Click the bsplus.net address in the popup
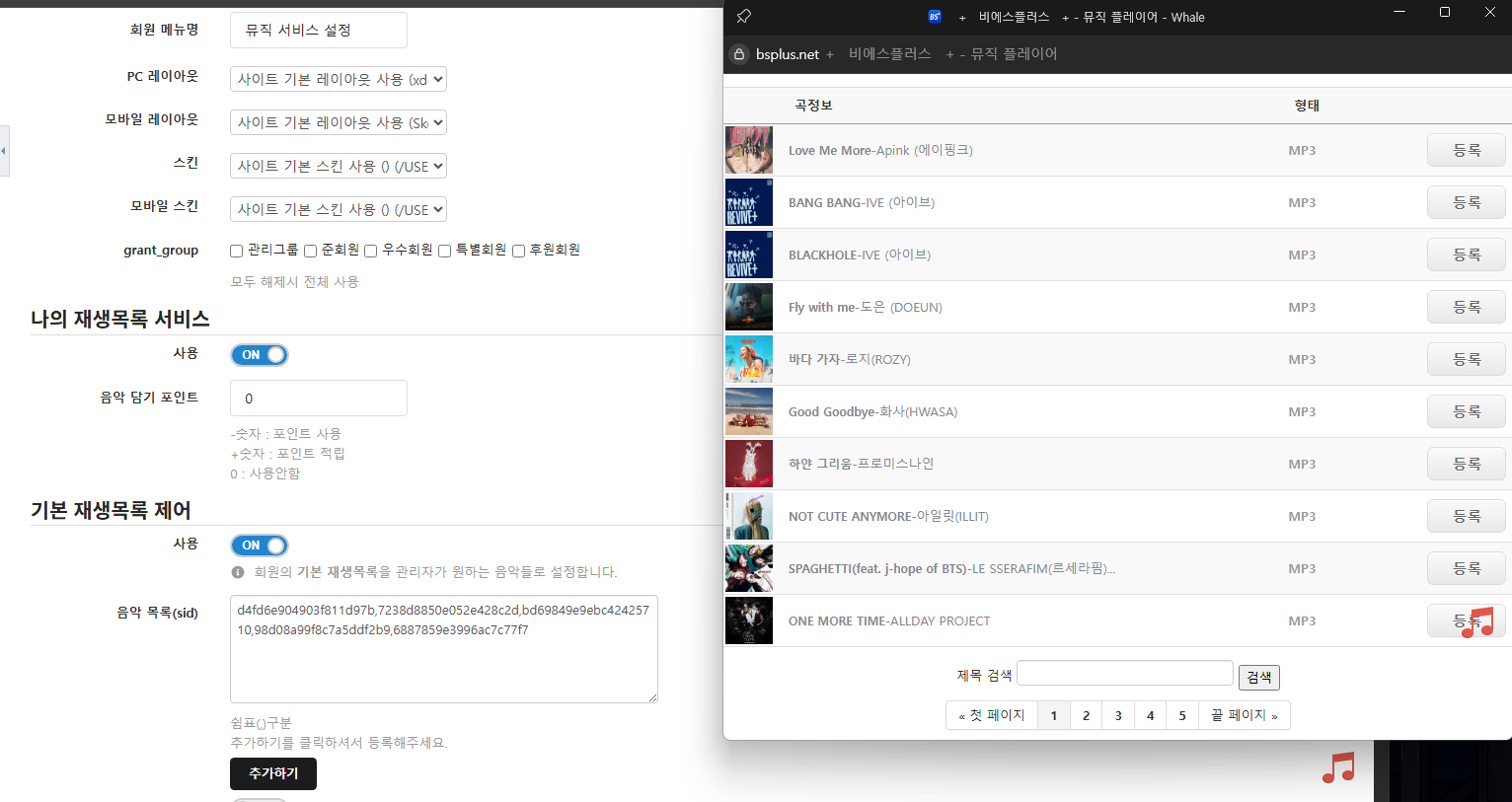1512x802 pixels. [788, 54]
